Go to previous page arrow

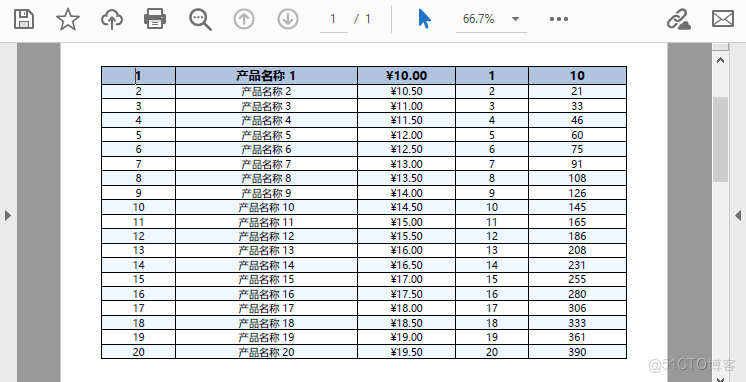pyautogui.click(x=244, y=20)
